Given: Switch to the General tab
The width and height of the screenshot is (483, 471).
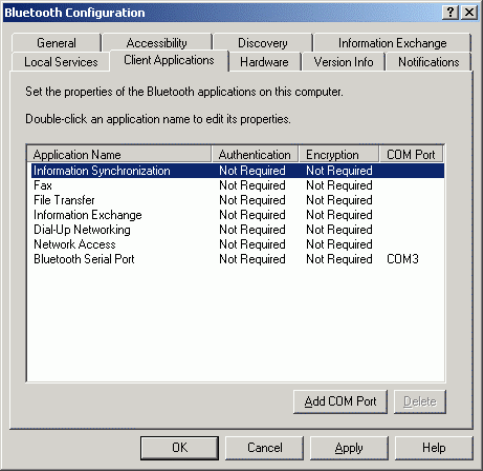Looking at the screenshot, I should [x=56, y=43].
